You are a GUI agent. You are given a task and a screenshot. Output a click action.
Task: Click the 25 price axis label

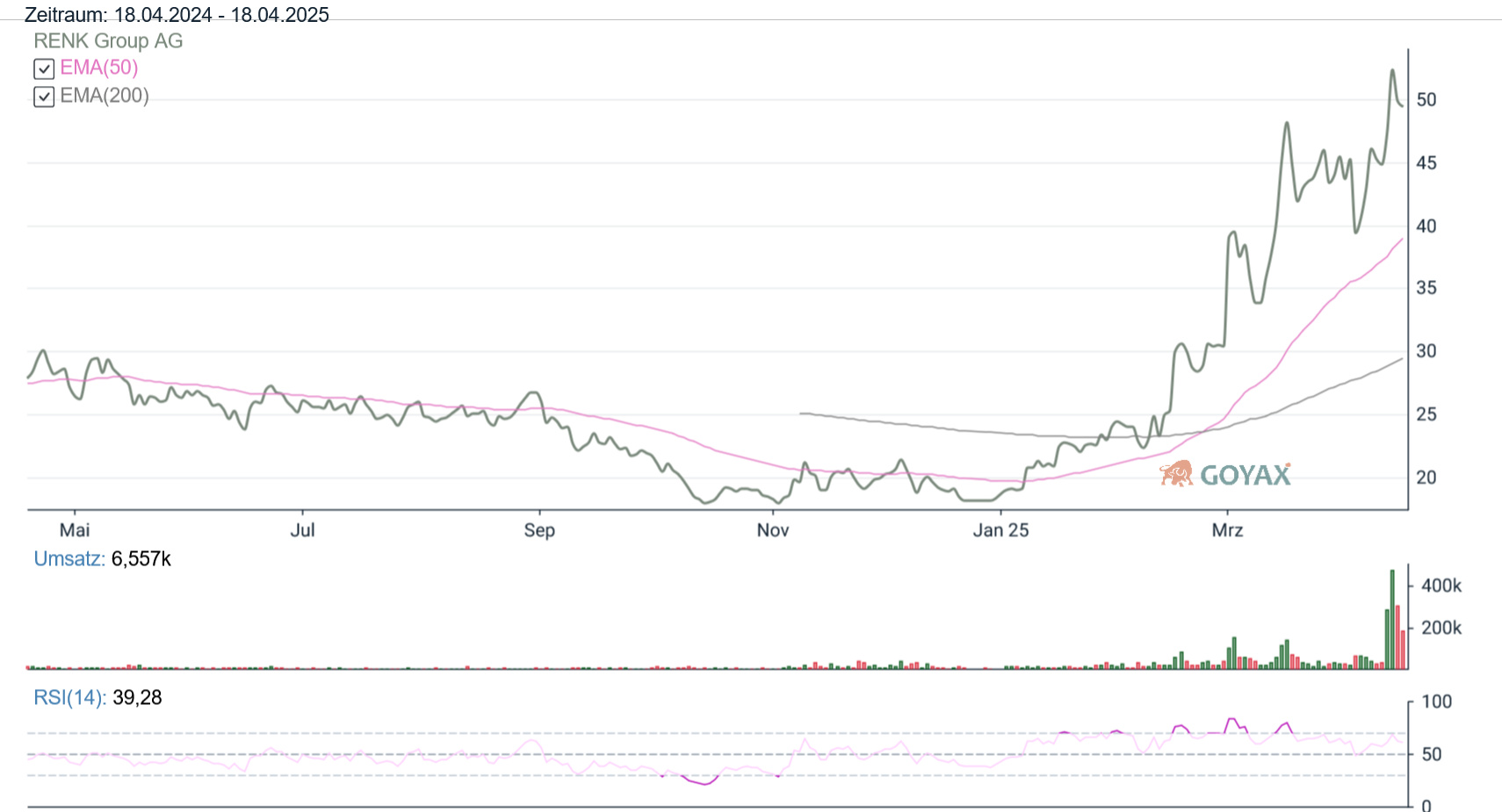click(1426, 414)
